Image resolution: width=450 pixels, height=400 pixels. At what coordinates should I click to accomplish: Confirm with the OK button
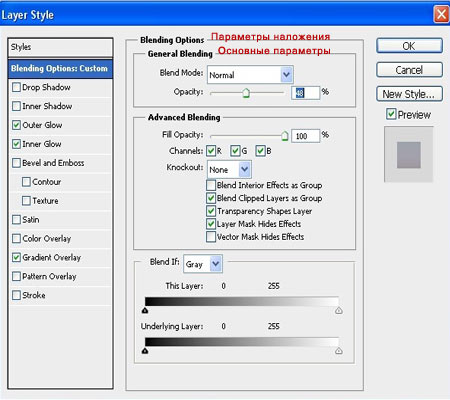pos(409,46)
